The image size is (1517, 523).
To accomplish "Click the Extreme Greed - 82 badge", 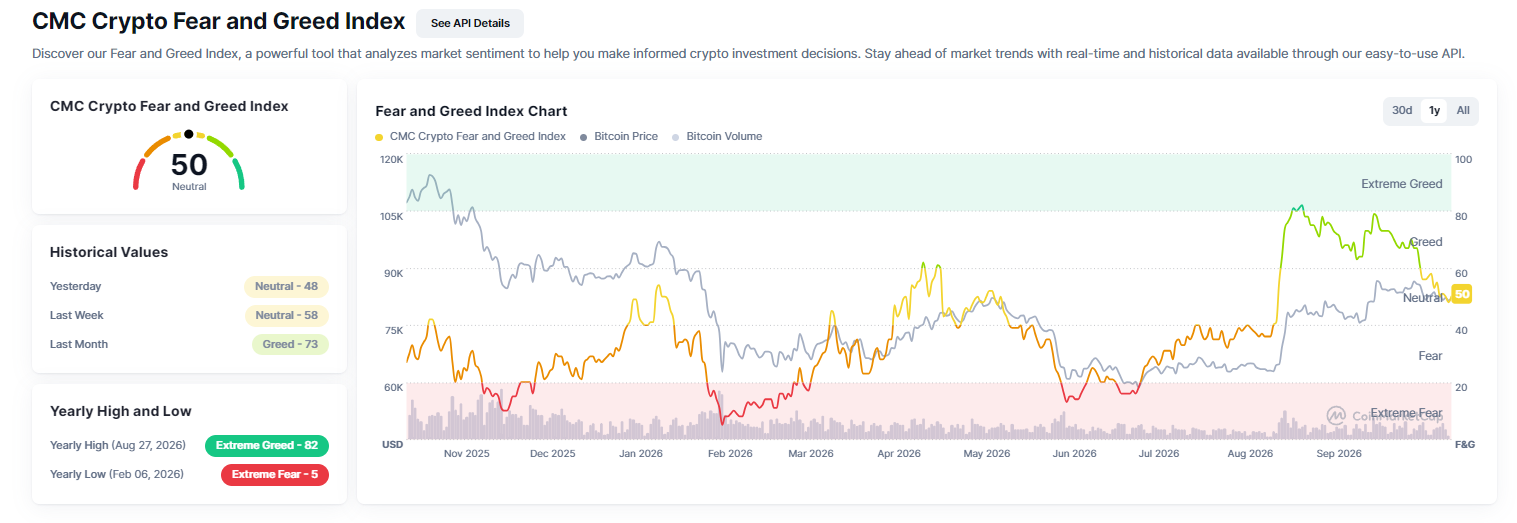I will coord(266,445).
